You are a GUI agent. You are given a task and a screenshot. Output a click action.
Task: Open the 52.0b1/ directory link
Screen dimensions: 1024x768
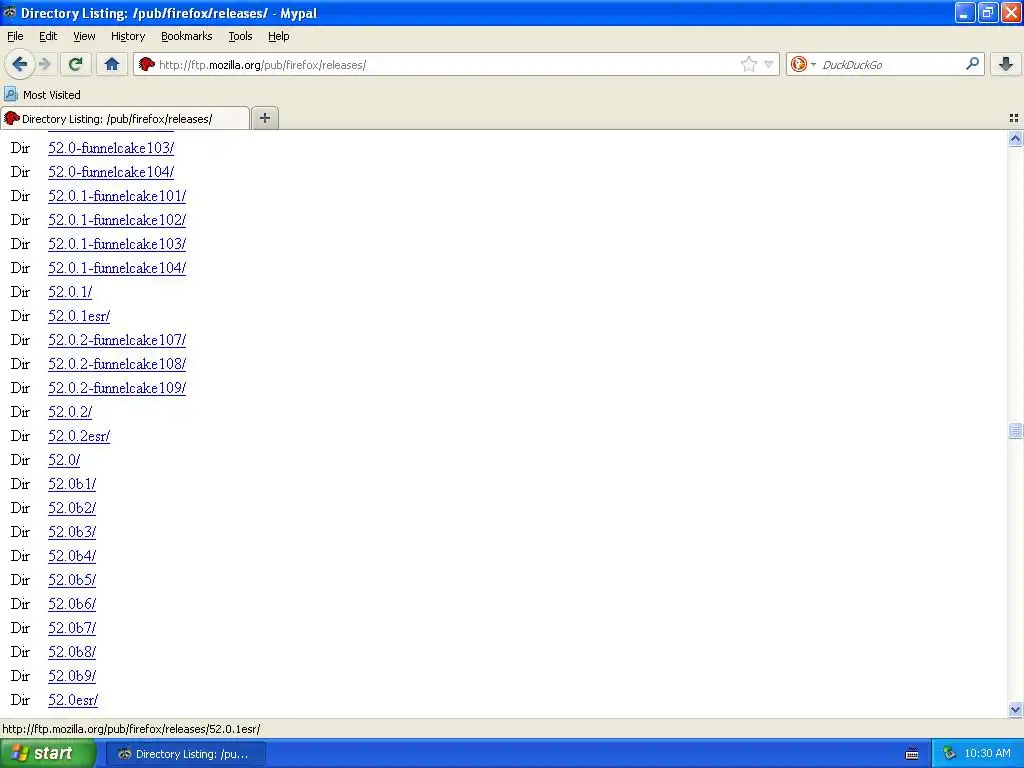pos(72,484)
